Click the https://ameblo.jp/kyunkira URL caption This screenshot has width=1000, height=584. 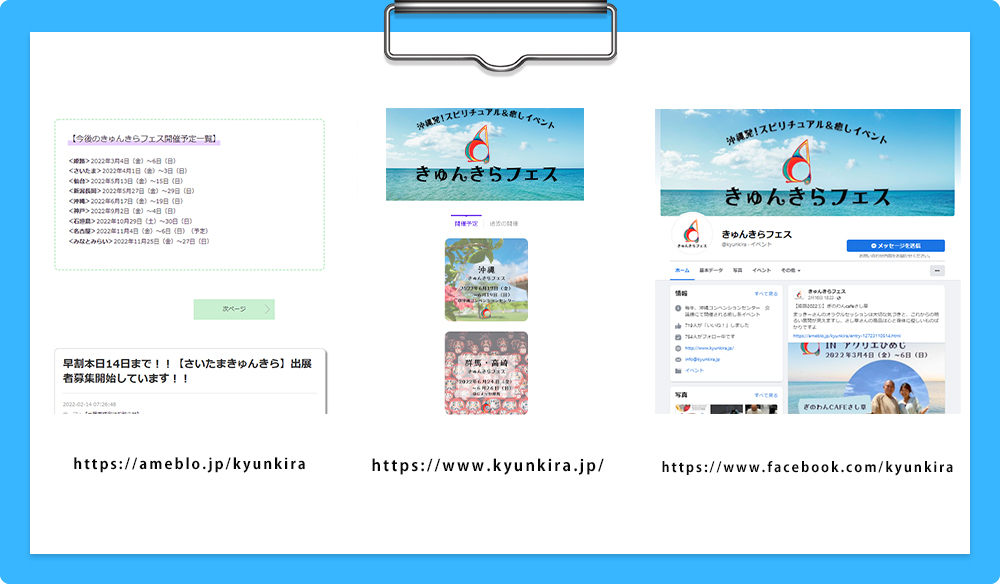pyautogui.click(x=190, y=464)
